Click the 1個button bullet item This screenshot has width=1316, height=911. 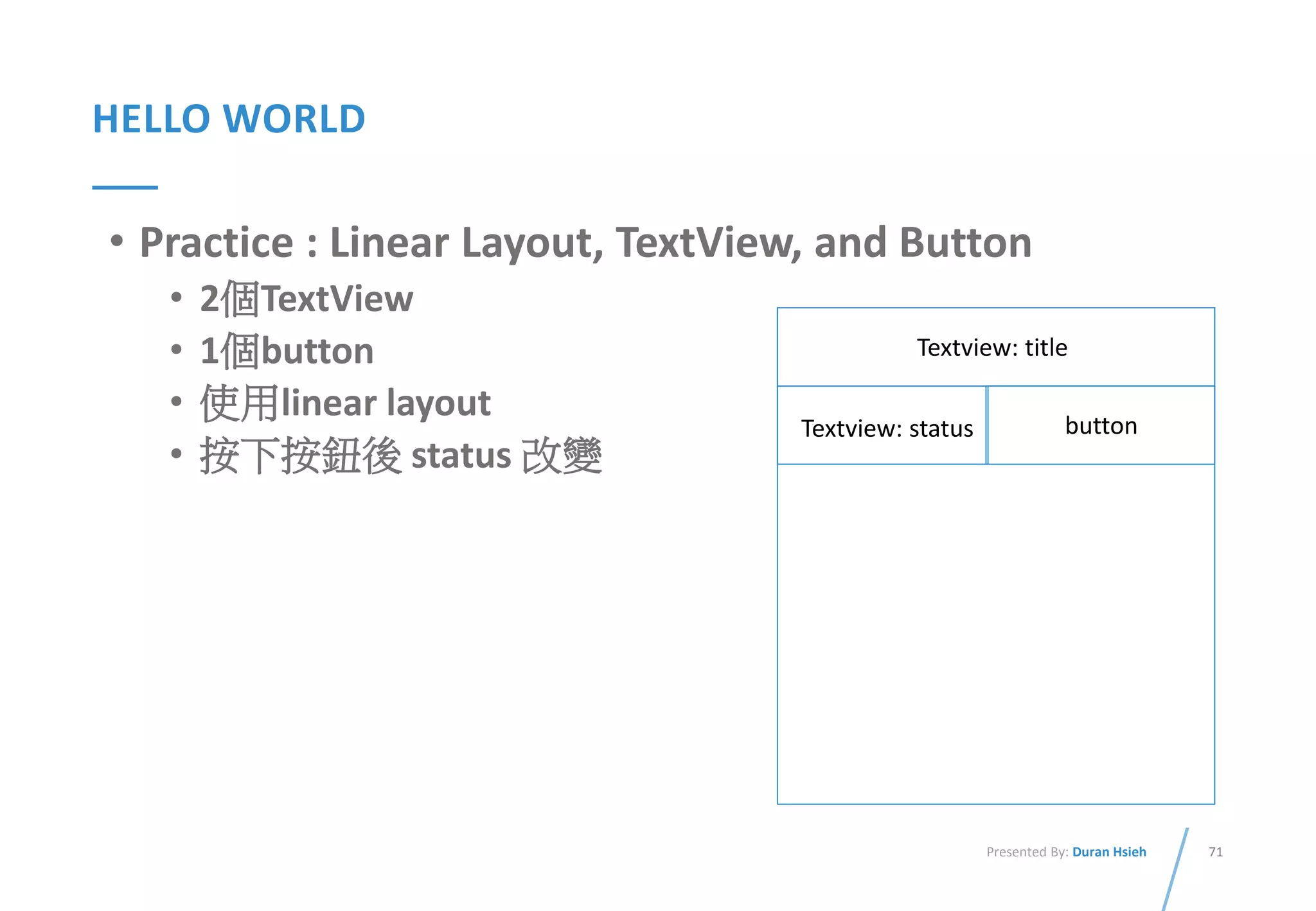[x=287, y=351]
